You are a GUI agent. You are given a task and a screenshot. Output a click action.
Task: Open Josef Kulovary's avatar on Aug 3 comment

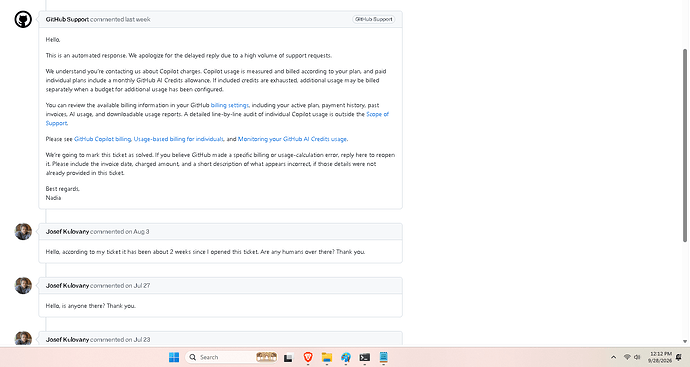pos(23,231)
